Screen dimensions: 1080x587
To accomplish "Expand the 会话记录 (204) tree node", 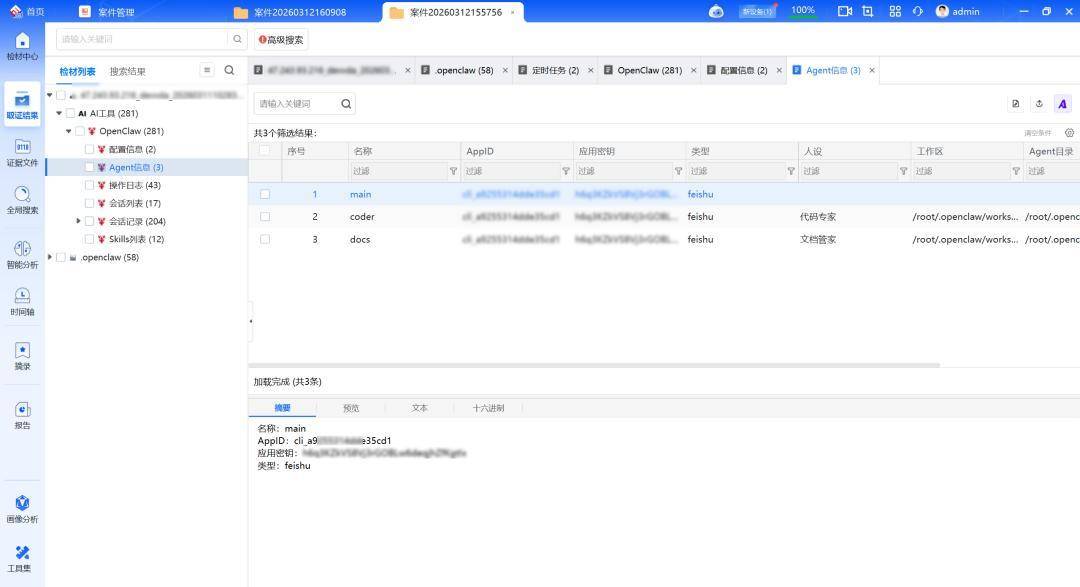I will click(x=79, y=222).
